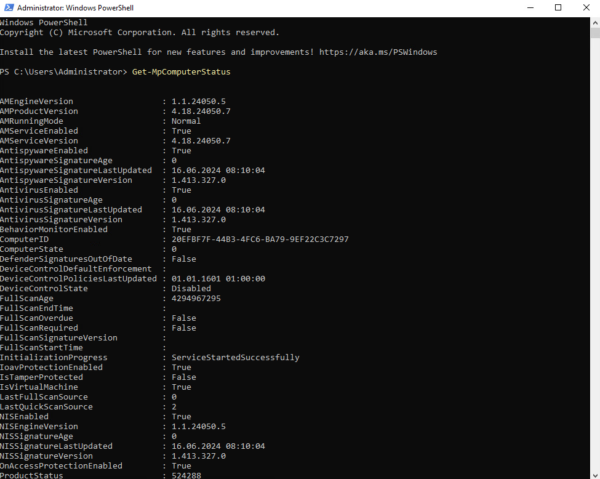The width and height of the screenshot is (600, 479).
Task: Click the AntispywareSignatureLastUpdated date value
Action: coord(218,170)
